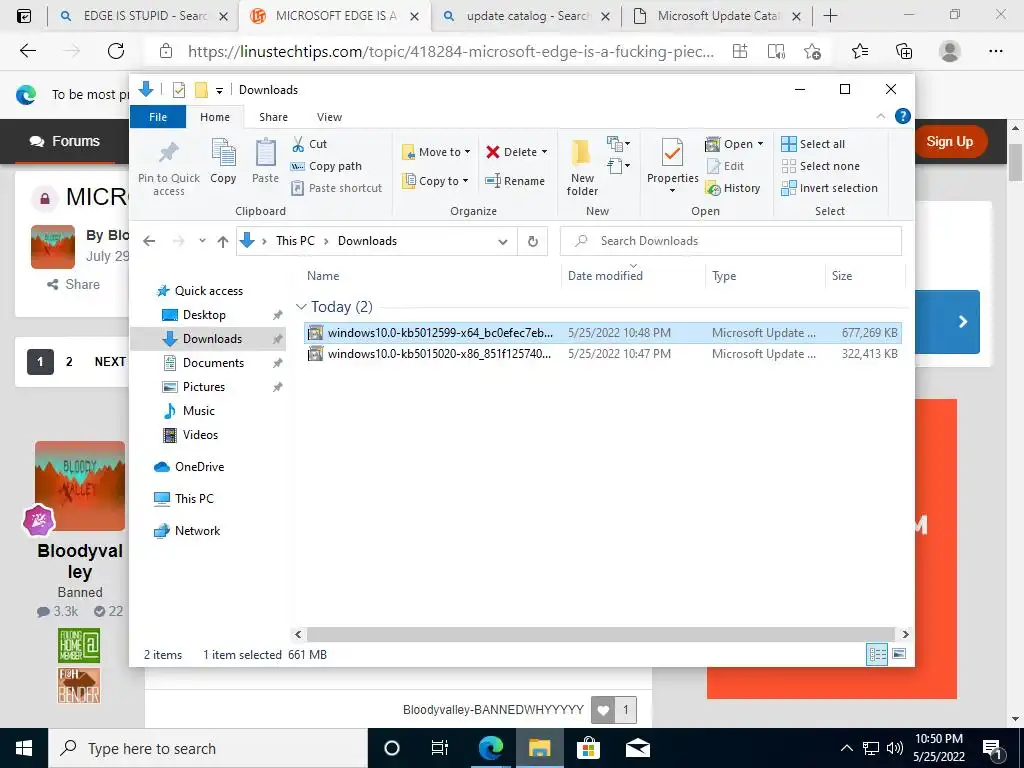
Task: Switch to the View ribbon tab
Action: [x=329, y=117]
